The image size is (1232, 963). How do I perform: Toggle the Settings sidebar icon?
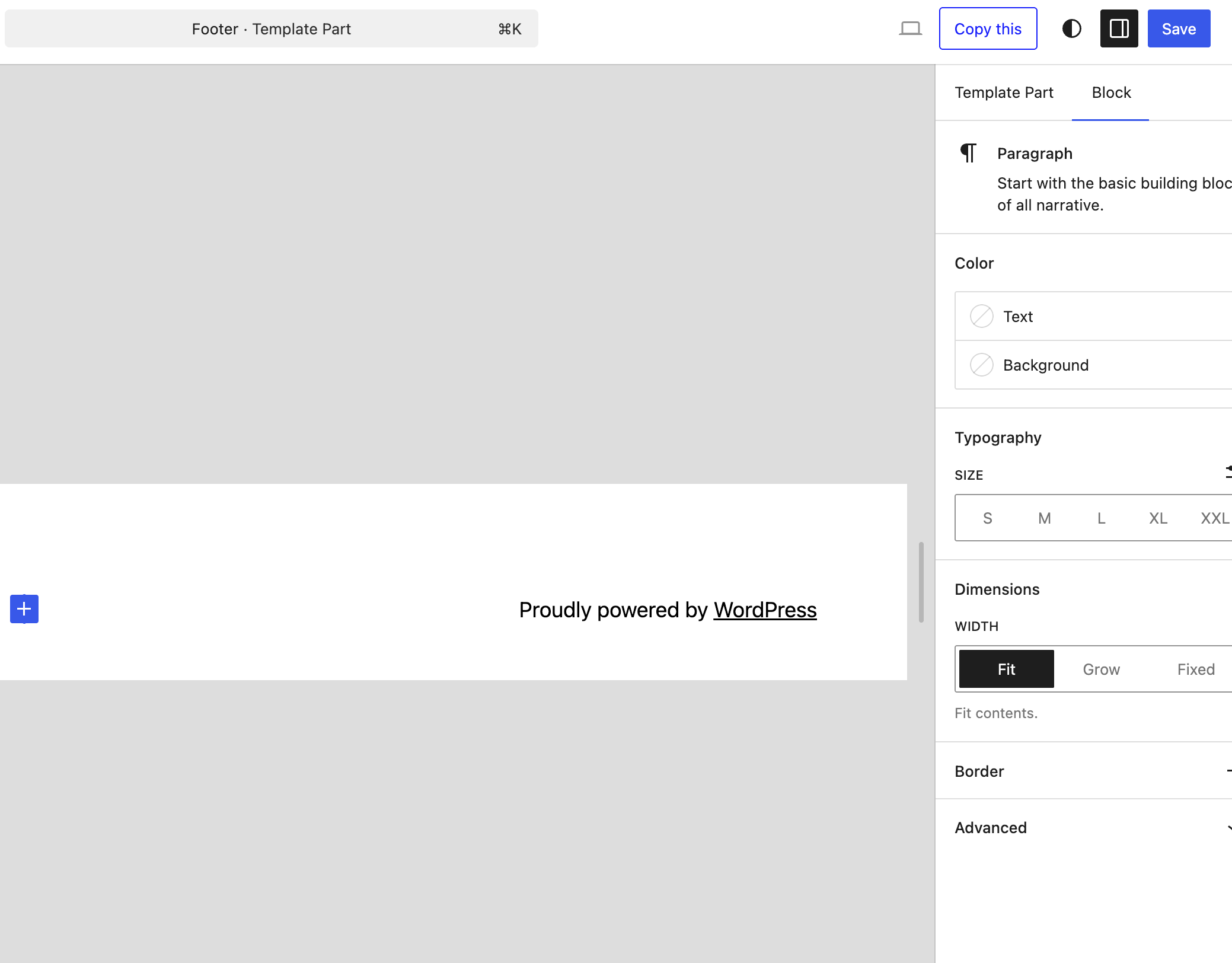point(1118,28)
